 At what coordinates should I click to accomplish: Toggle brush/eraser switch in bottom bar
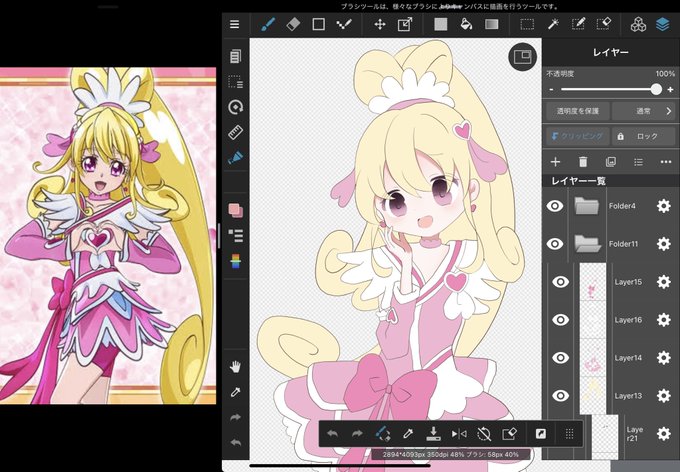click(382, 433)
